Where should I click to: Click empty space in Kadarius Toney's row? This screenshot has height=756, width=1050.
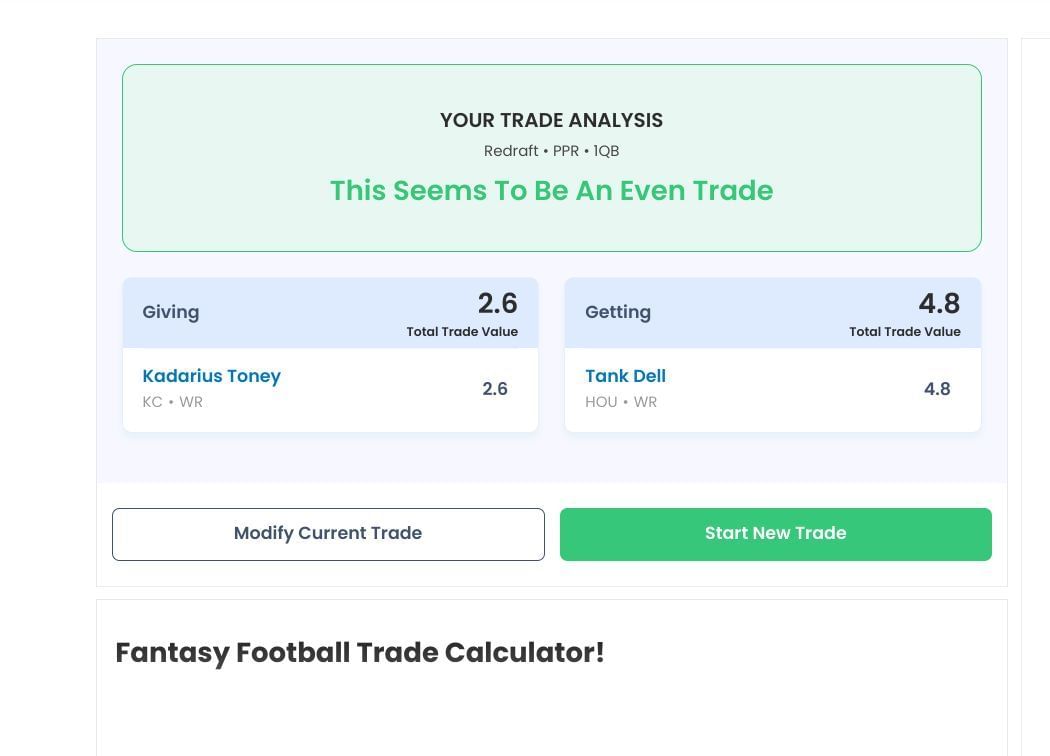(380, 390)
